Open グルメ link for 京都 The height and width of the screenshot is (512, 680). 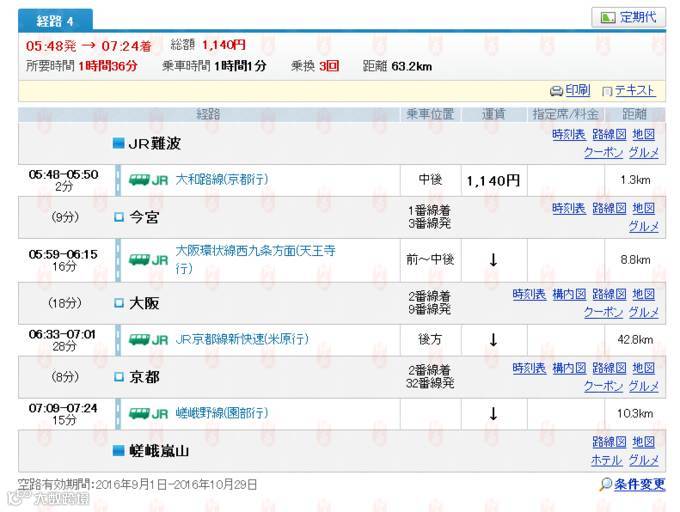point(644,386)
